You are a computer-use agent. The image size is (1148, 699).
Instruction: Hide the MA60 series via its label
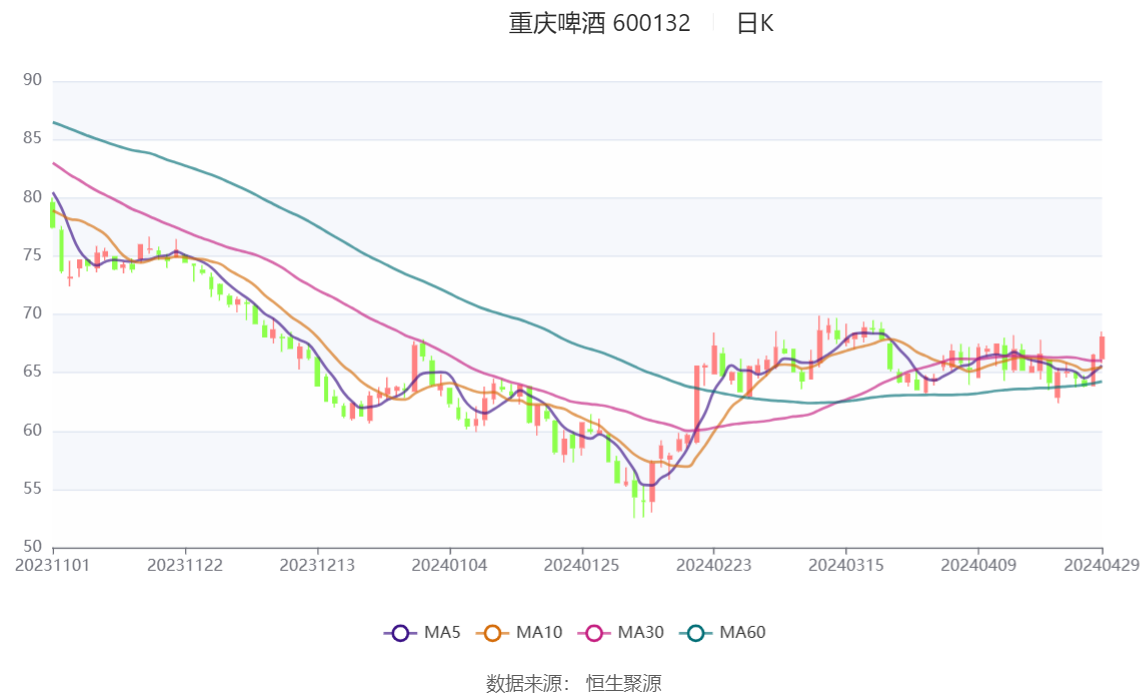pos(742,632)
